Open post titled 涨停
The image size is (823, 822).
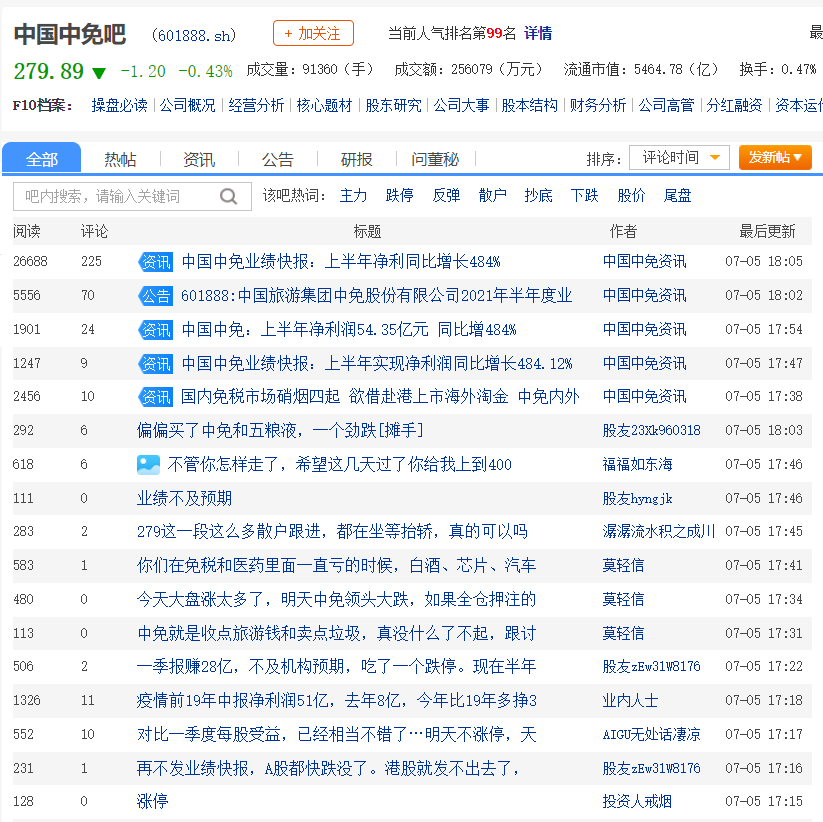[152, 802]
